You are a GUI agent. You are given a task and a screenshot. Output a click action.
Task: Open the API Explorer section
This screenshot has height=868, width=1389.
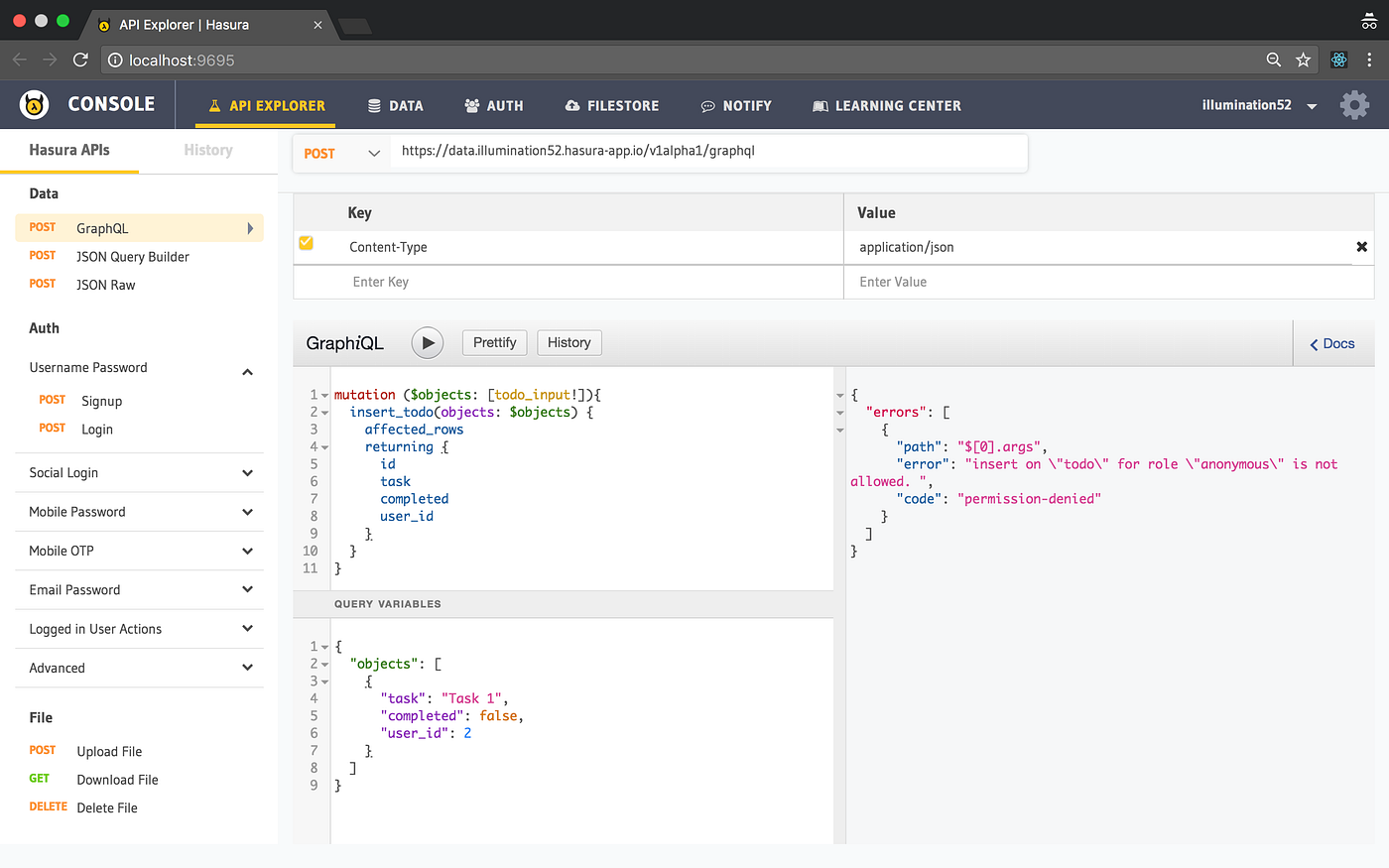pyautogui.click(x=265, y=105)
